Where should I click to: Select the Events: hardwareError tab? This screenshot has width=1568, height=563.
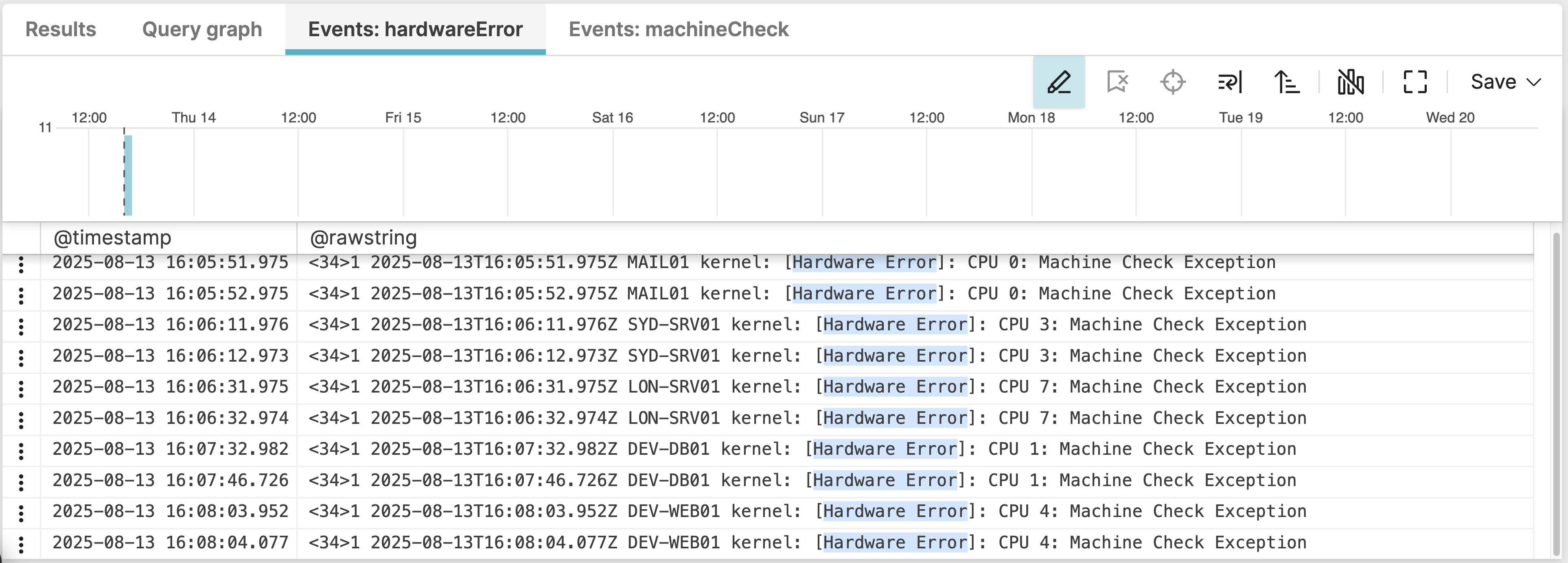point(415,29)
